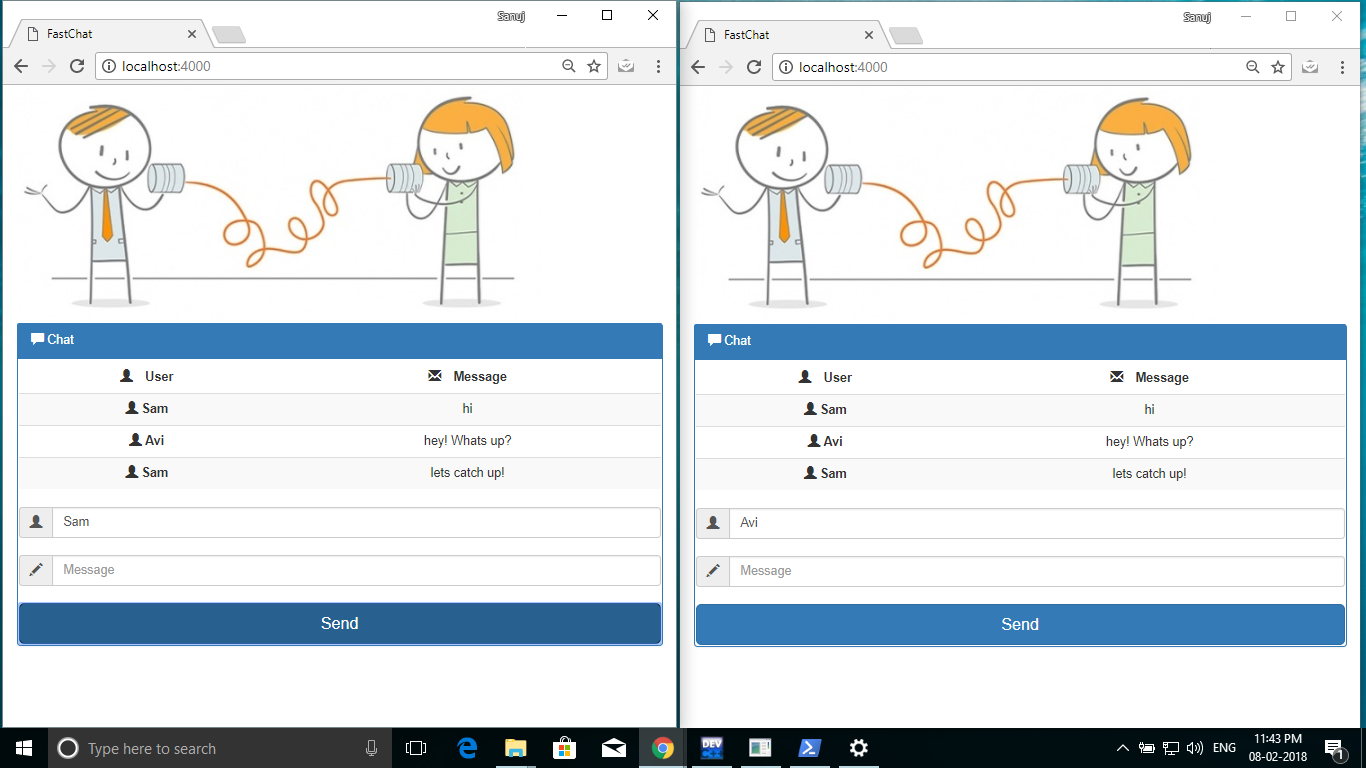This screenshot has width=1366, height=768.
Task: Bookmark page with star in right window
Action: pyautogui.click(x=1278, y=67)
